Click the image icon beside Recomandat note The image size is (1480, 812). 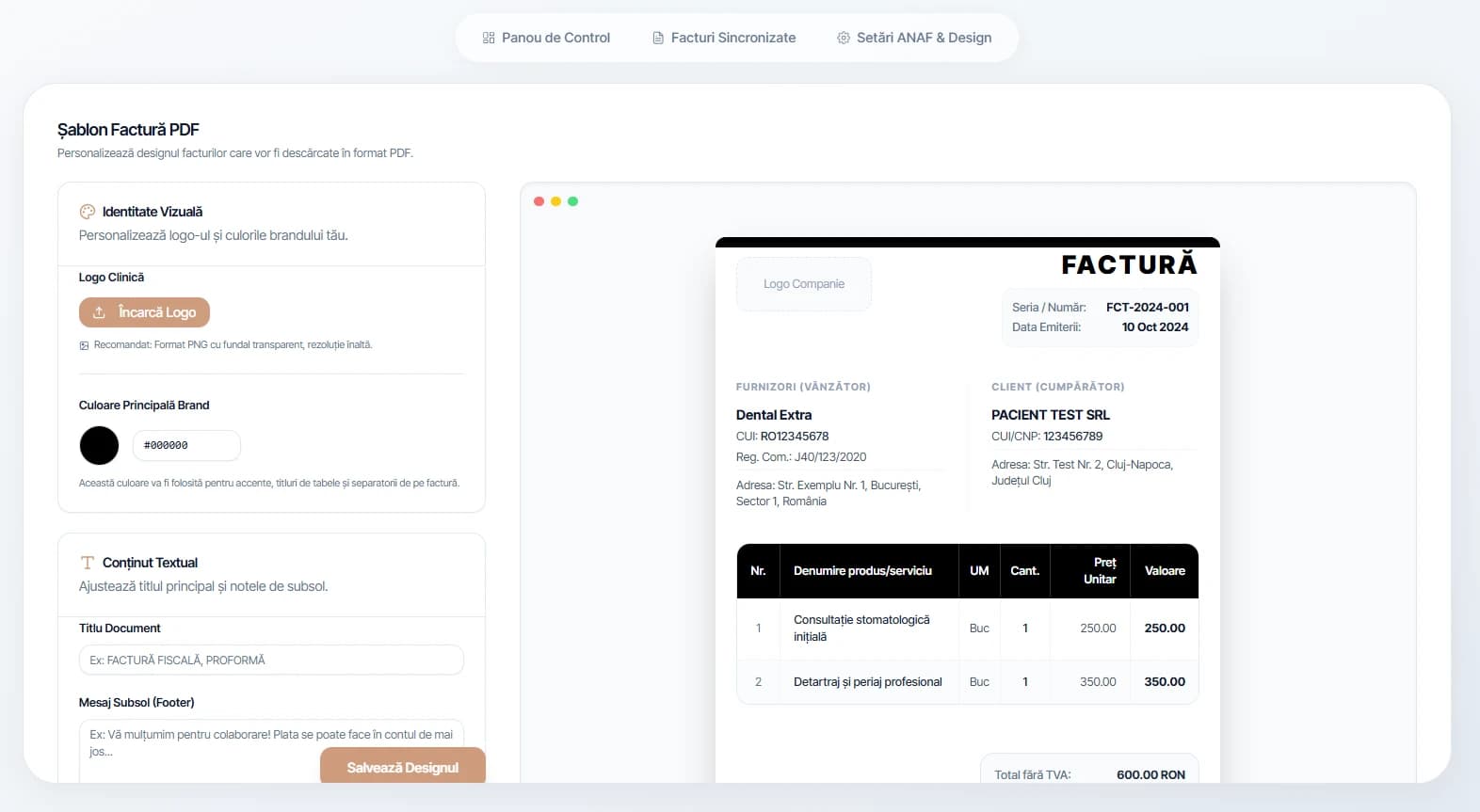[84, 345]
